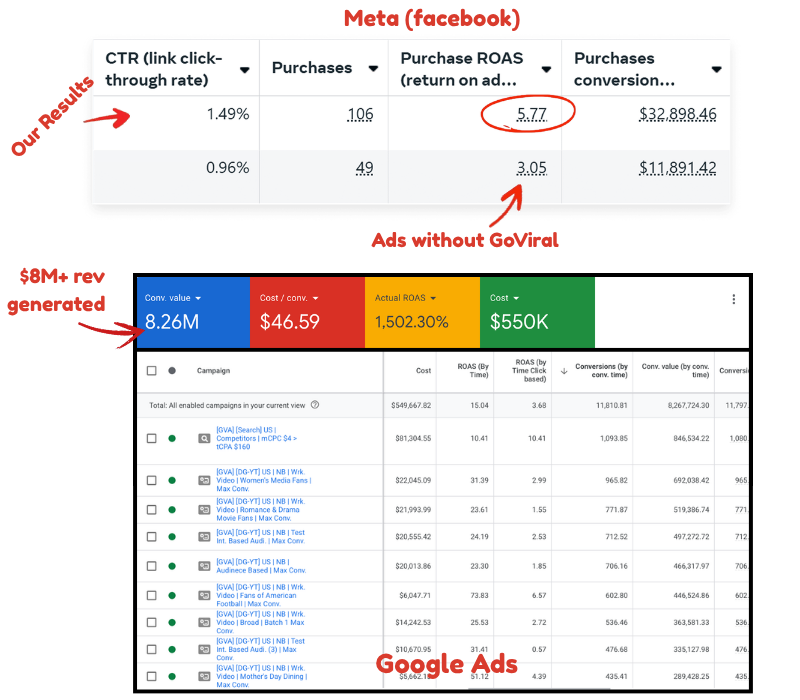
Task: Sort by the Campaign column header
Action: point(213,370)
